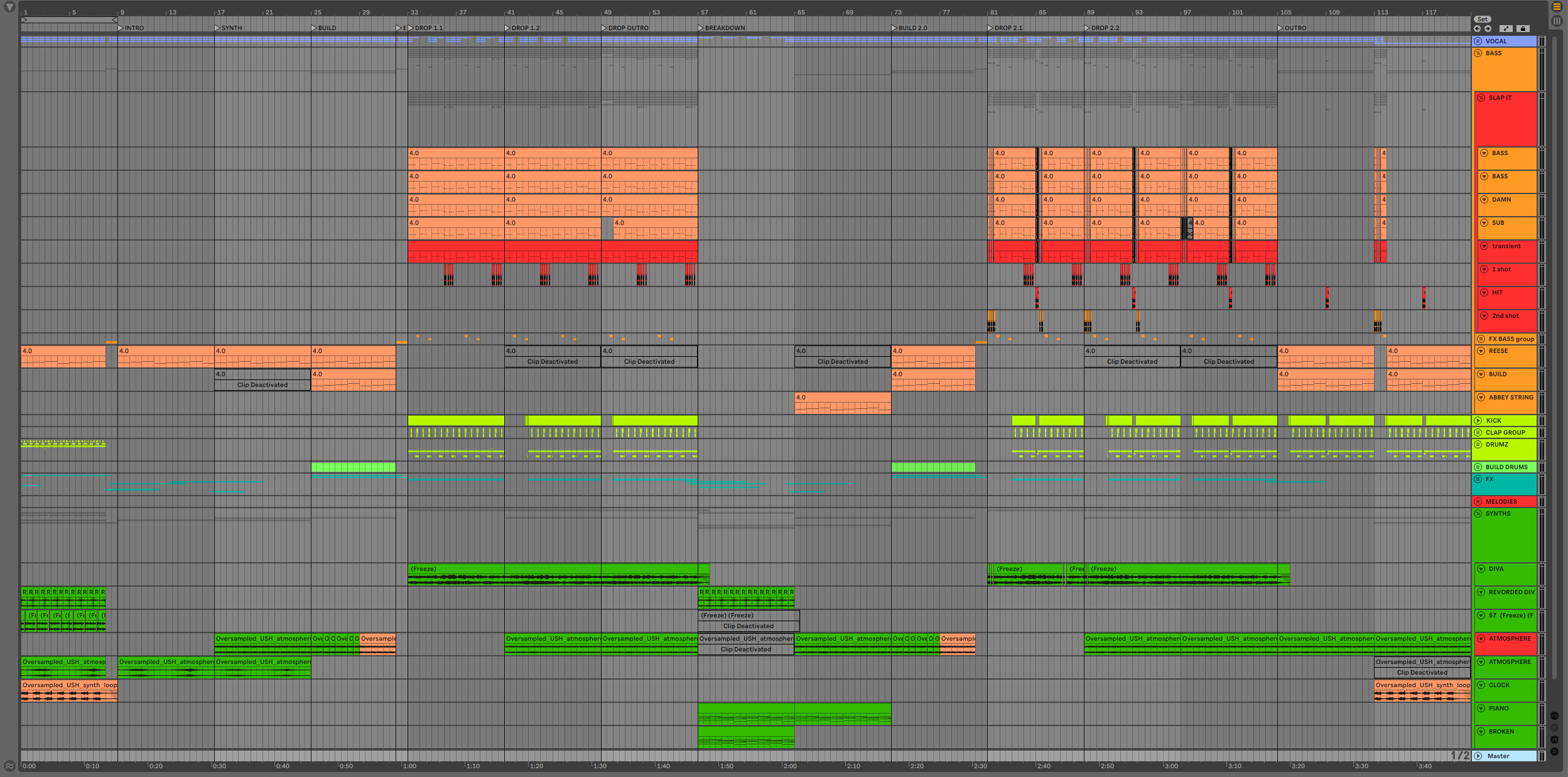Open the browser triangle at top left
Screen dimensions: 1568x777
(9, 7)
